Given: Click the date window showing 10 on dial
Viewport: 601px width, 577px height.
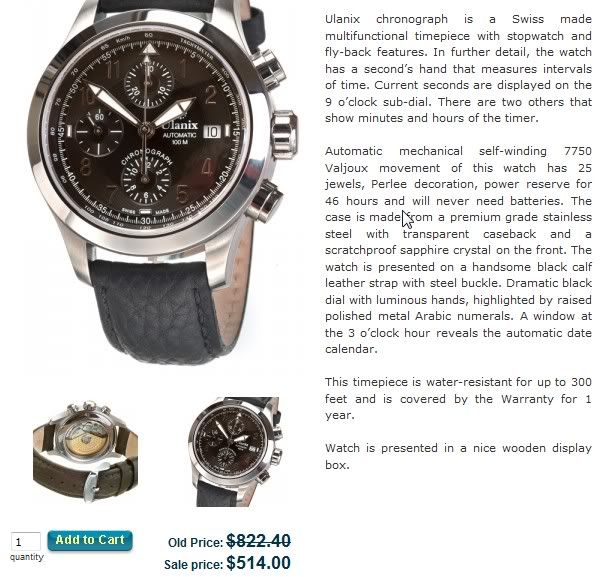Looking at the screenshot, I should [212, 132].
